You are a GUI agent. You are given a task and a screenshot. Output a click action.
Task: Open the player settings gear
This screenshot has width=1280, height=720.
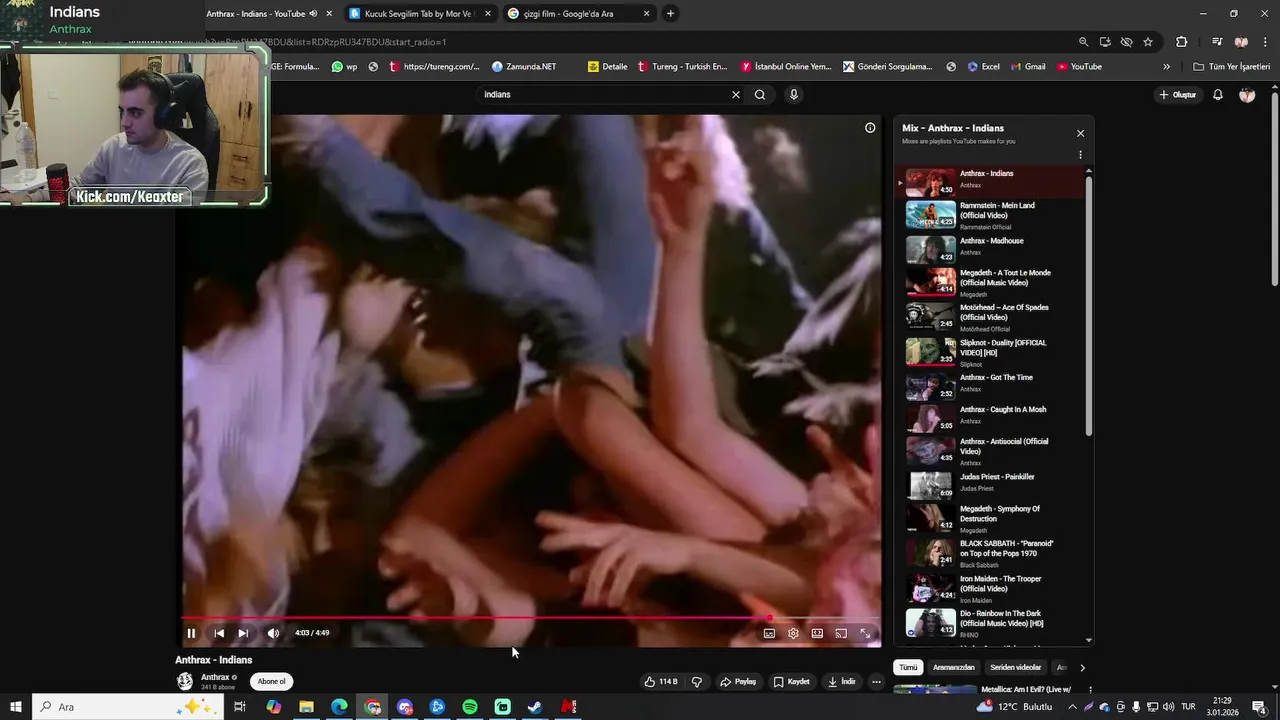(793, 633)
